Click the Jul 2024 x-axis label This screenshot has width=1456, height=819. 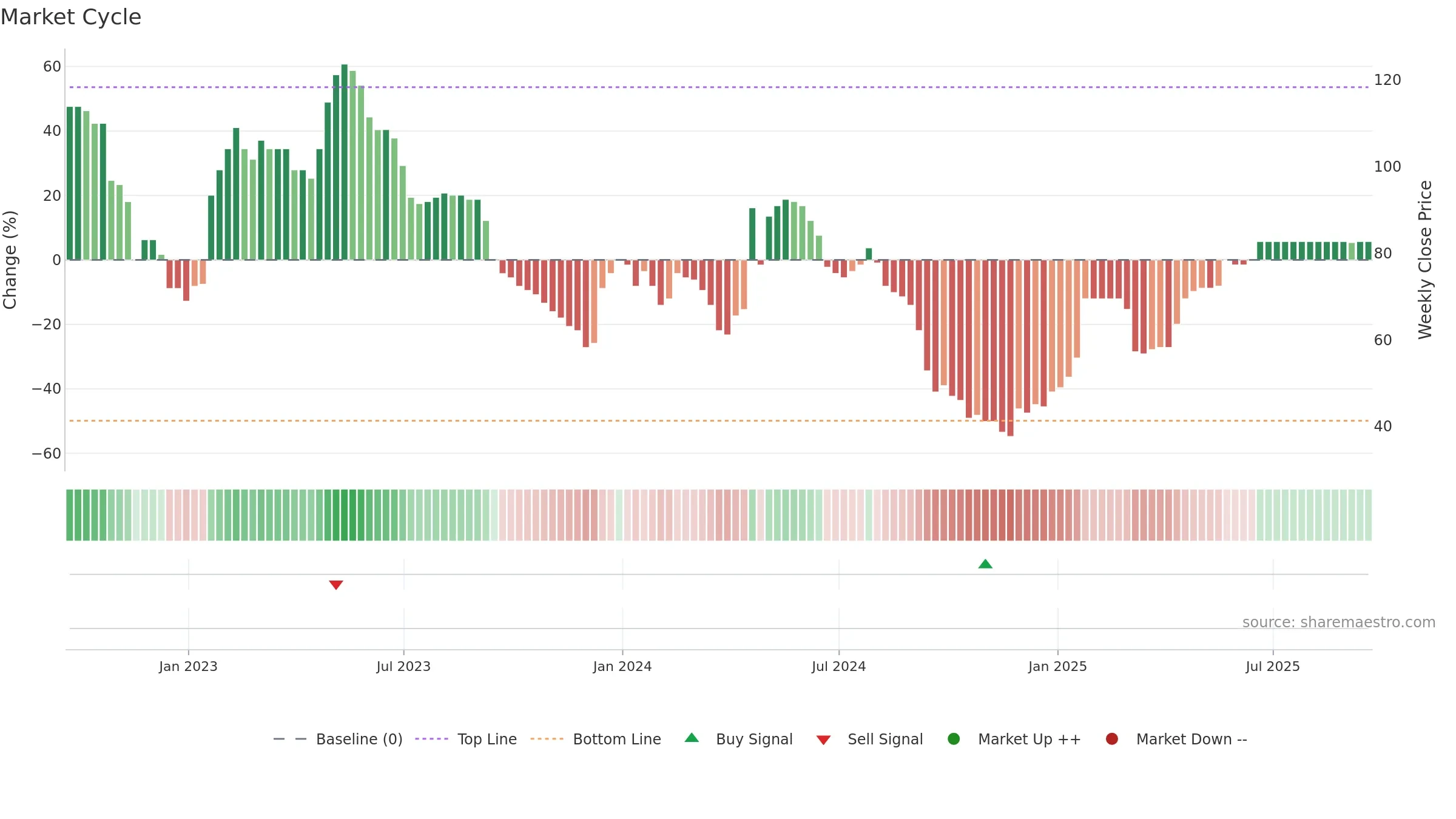point(839,666)
